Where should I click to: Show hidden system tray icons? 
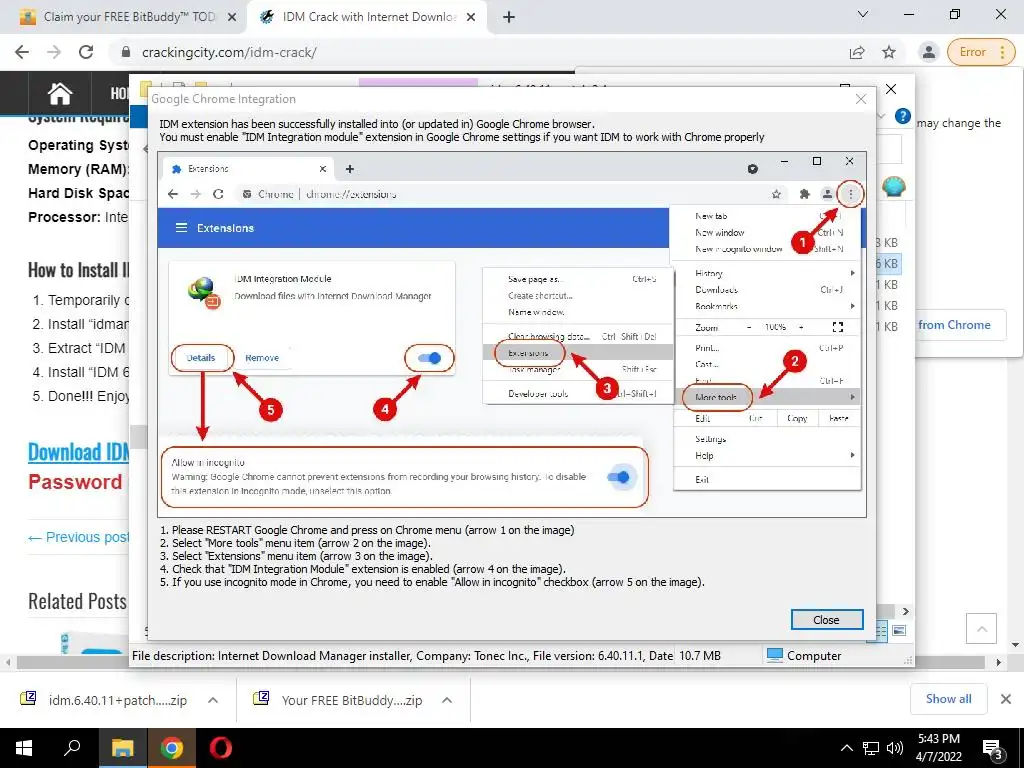click(846, 748)
